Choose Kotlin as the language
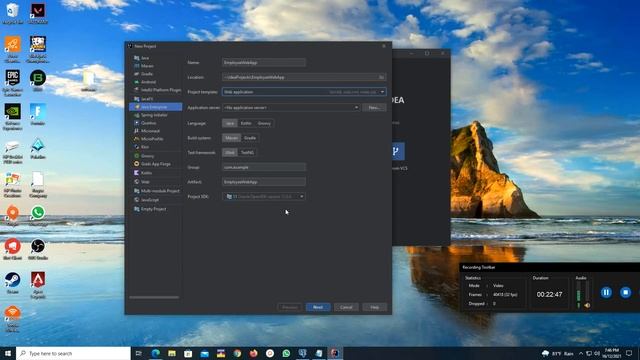 point(246,123)
